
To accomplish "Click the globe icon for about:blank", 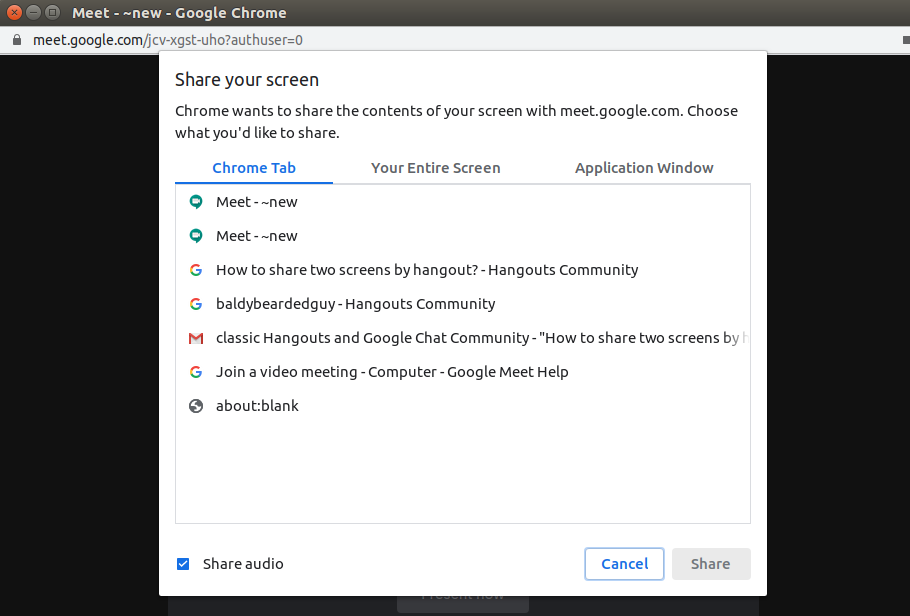I will pyautogui.click(x=196, y=406).
